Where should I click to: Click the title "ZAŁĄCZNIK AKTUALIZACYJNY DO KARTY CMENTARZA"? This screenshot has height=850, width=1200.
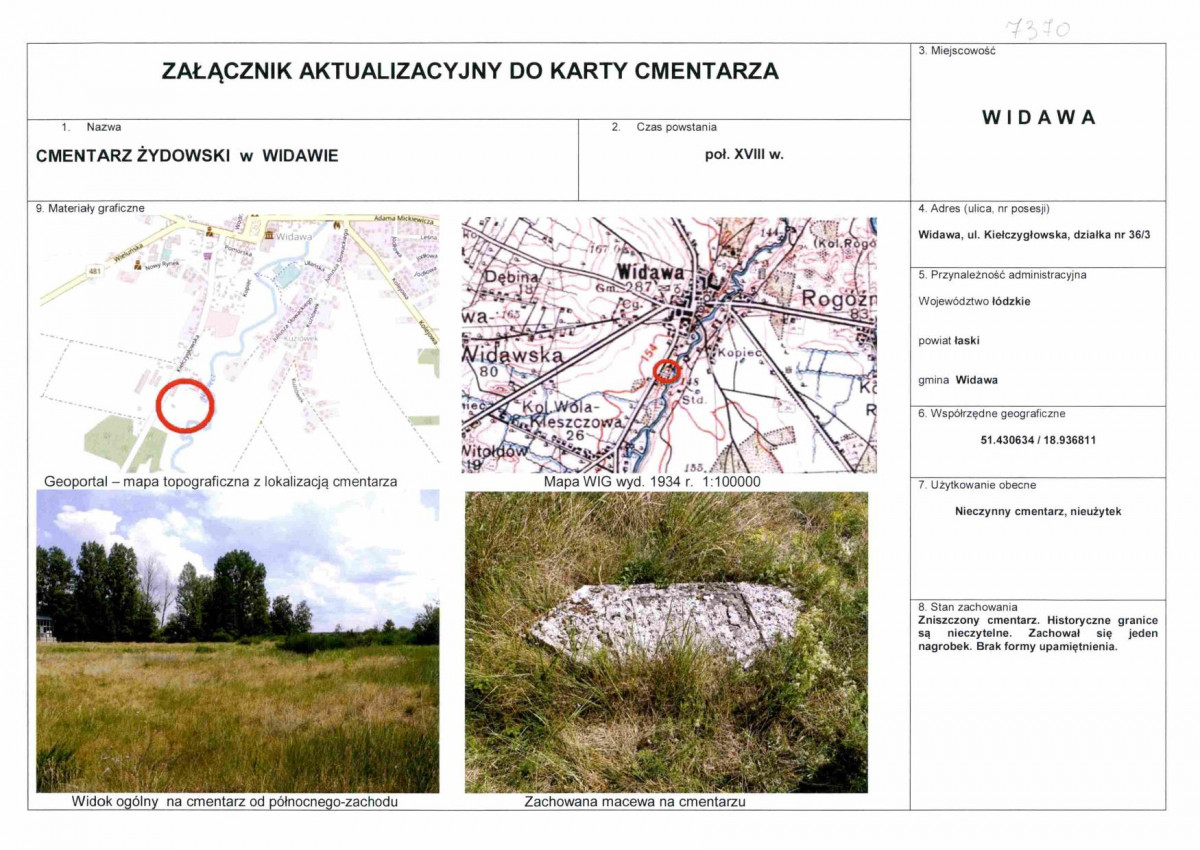click(470, 71)
